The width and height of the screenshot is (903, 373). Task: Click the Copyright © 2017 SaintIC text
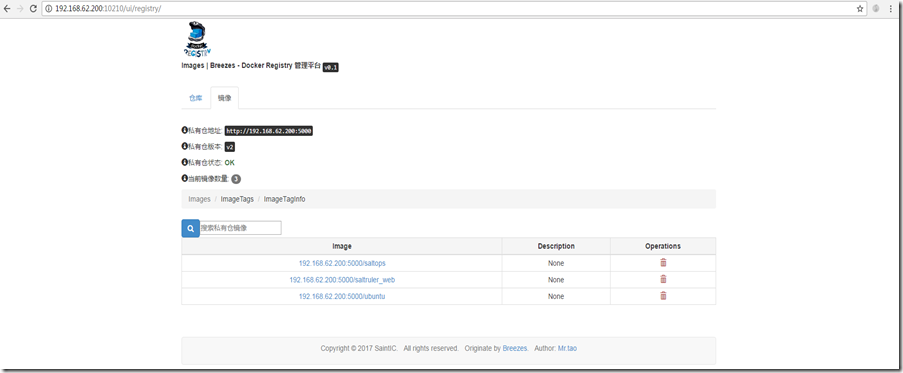pos(359,348)
